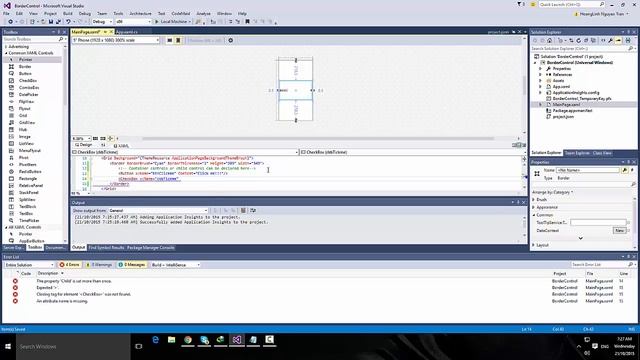
Task: Open the Entire Solution scope dropdown
Action: pyautogui.click(x=29, y=265)
